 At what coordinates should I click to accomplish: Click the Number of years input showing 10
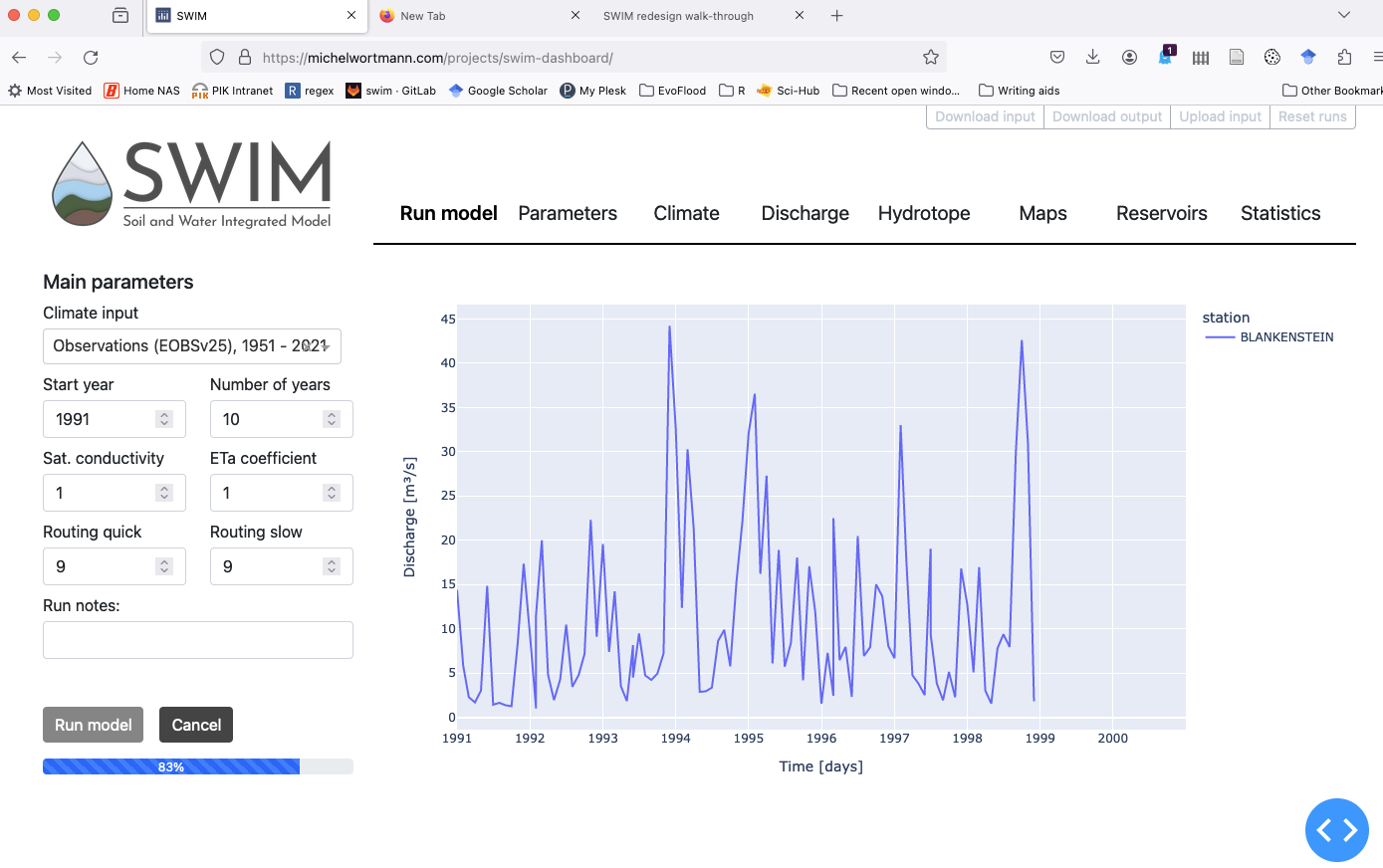[282, 419]
